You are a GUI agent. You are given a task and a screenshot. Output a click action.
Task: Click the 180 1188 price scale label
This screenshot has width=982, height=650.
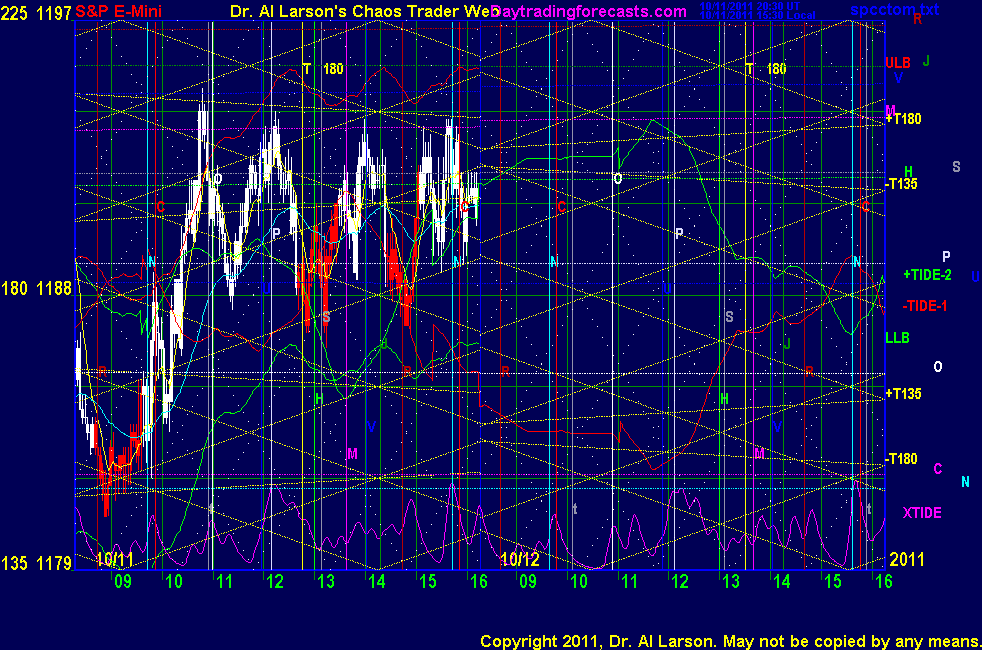(x=36, y=288)
